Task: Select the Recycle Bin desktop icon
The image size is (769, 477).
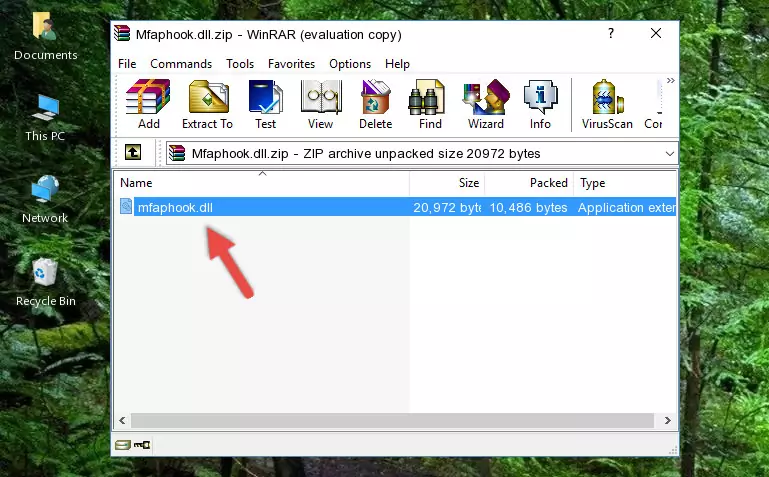Action: [46, 282]
